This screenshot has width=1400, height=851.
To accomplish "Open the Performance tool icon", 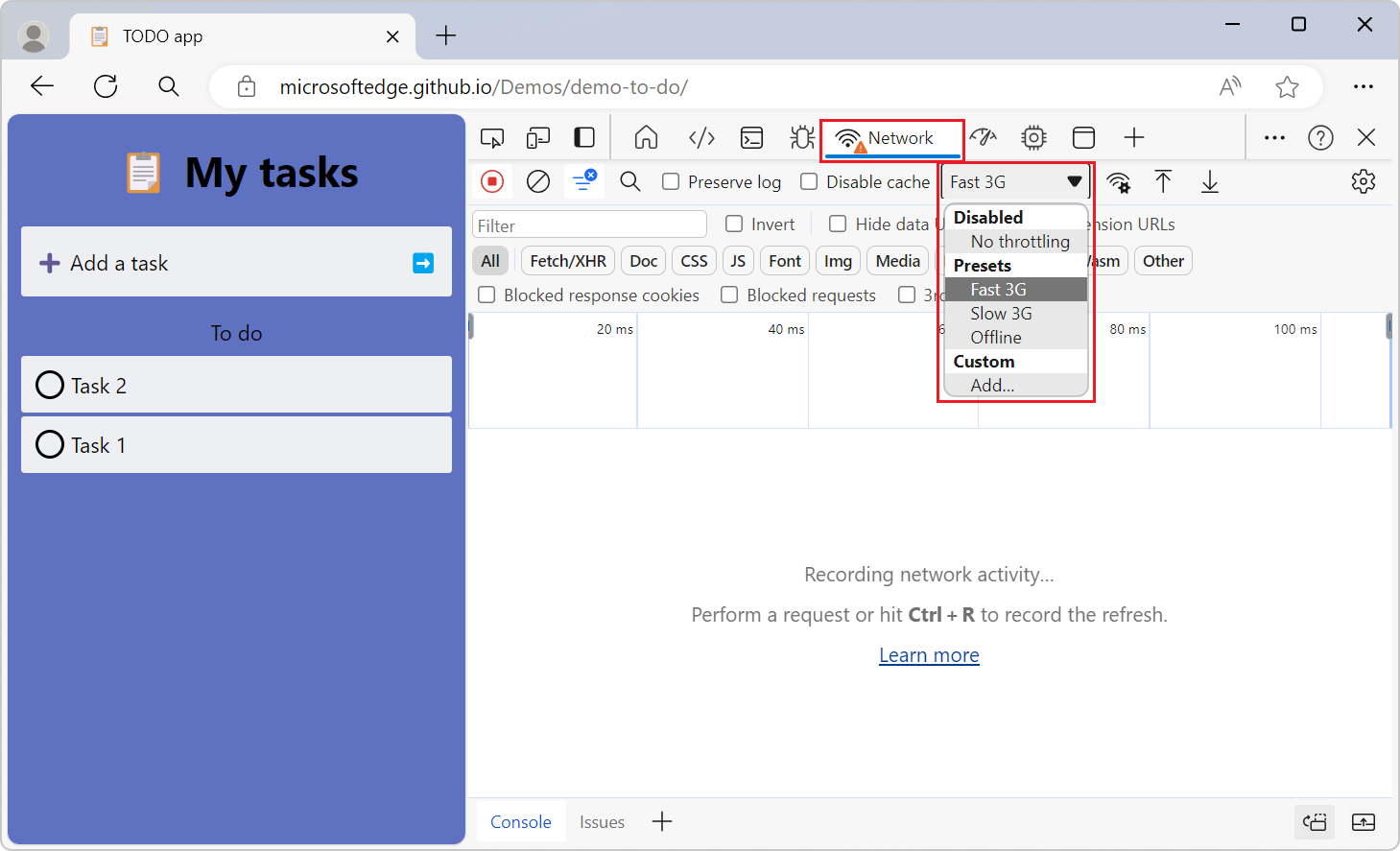I will (x=984, y=137).
